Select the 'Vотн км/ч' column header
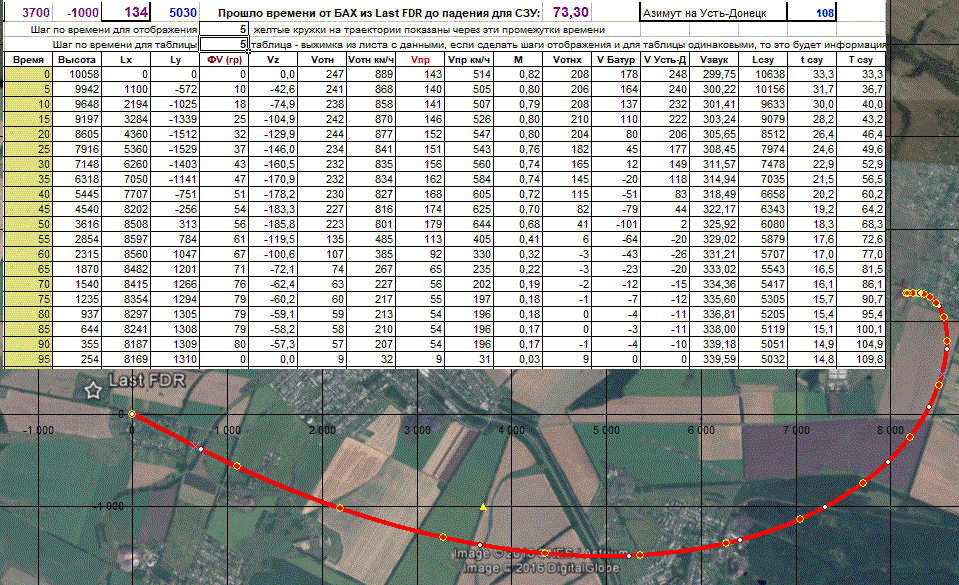 [371, 59]
